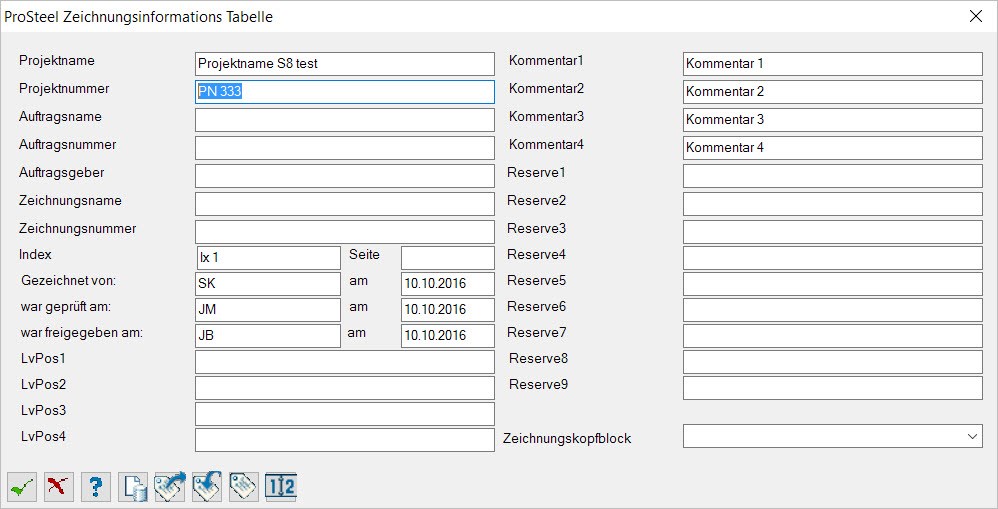Click the Kommentar1 input field
Image resolution: width=998 pixels, height=509 pixels.
click(833, 64)
